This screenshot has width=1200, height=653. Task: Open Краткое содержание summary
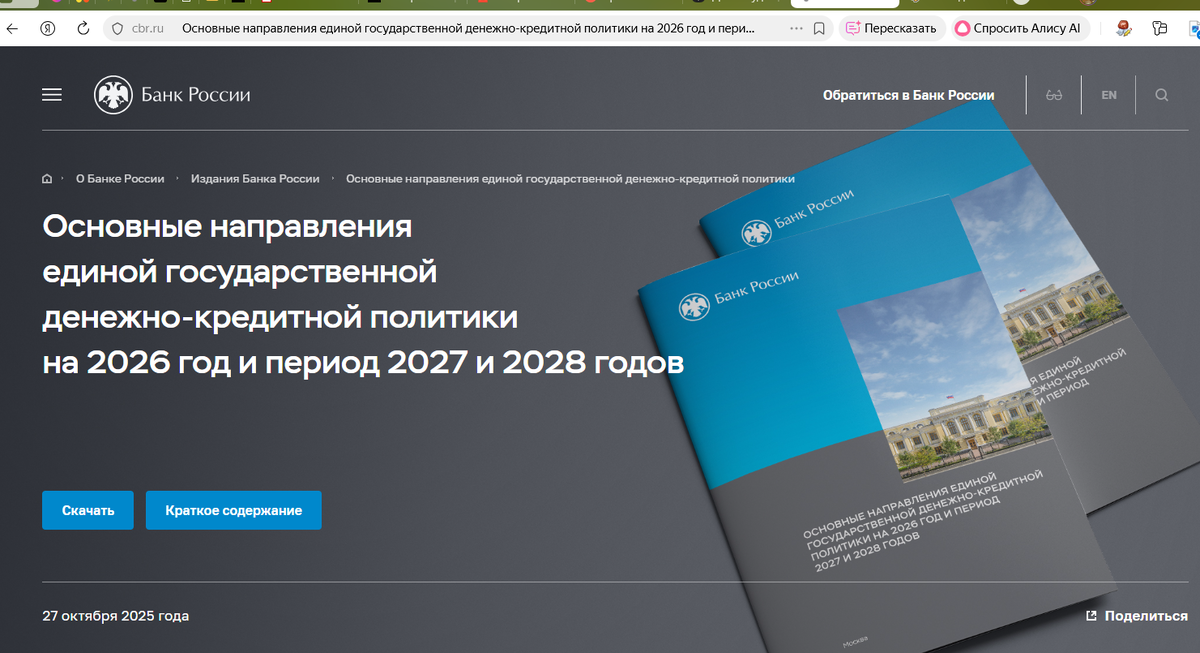233,510
